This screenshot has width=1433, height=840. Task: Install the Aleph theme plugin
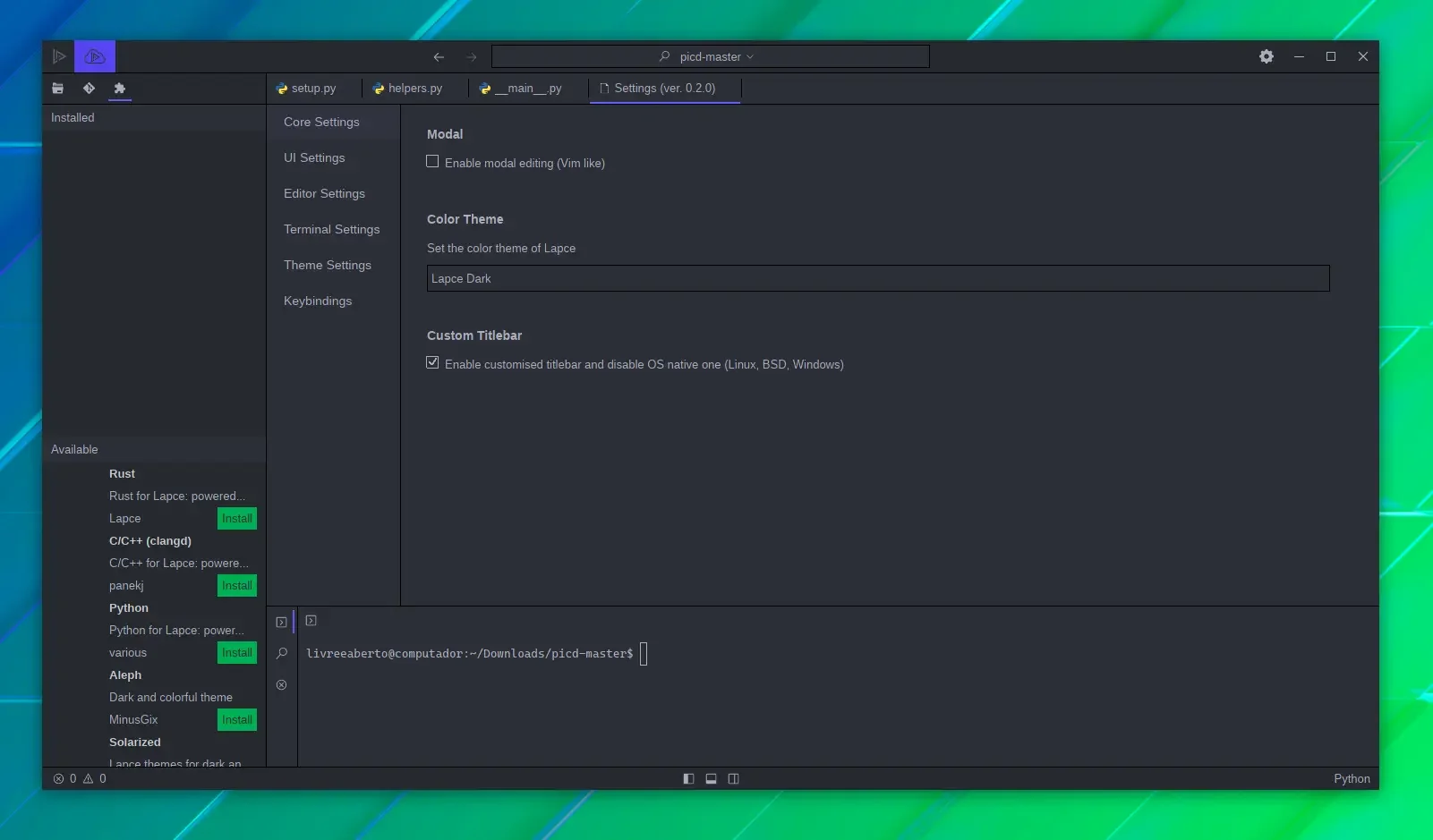[x=237, y=720]
